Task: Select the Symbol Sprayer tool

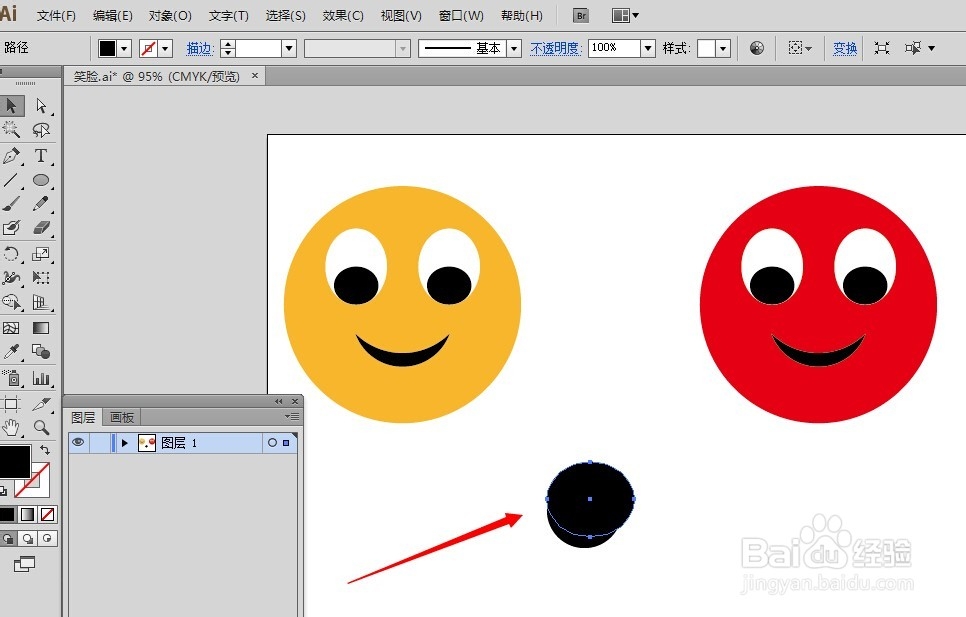Action: click(11, 377)
